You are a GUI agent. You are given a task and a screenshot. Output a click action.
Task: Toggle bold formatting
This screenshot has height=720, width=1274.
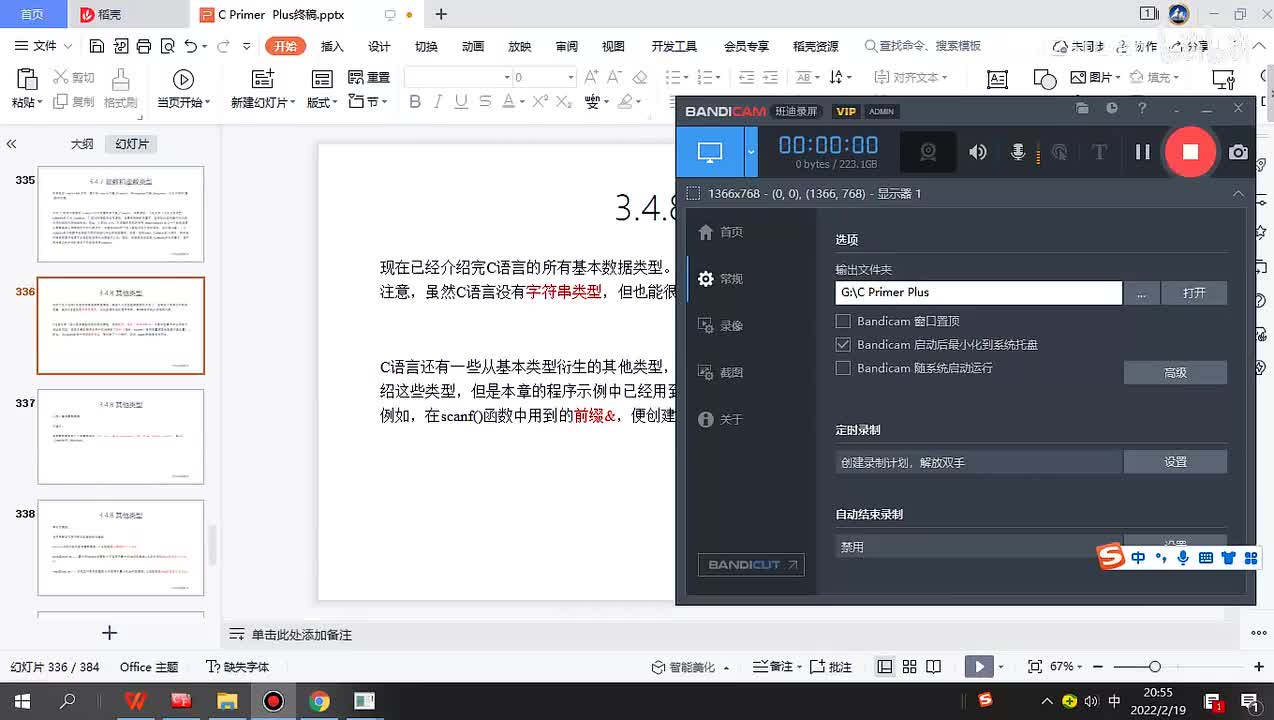coord(413,101)
